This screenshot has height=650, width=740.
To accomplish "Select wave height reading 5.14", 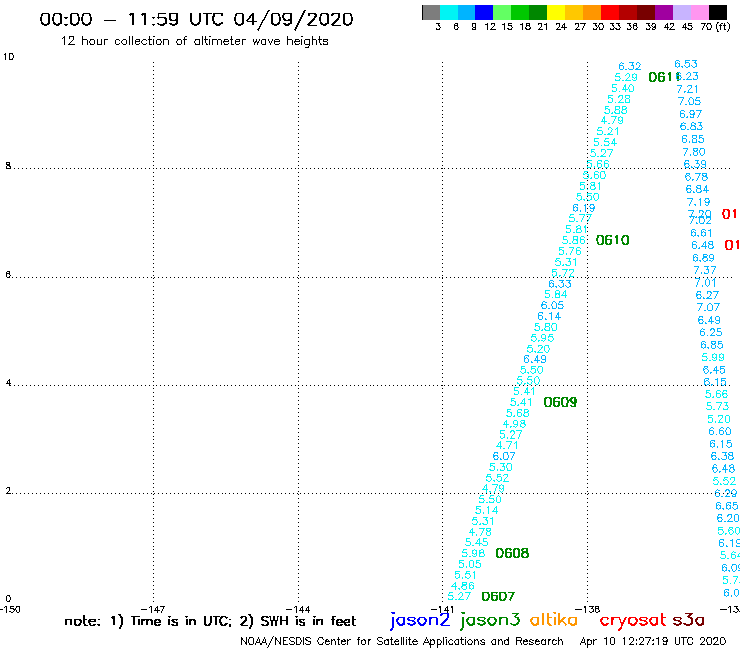I will point(487,510).
